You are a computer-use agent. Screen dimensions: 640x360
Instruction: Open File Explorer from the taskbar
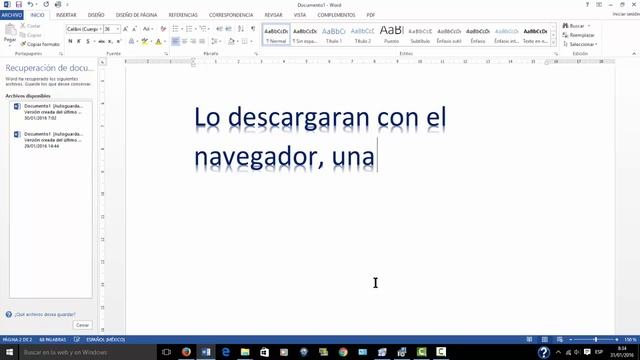click(245, 352)
